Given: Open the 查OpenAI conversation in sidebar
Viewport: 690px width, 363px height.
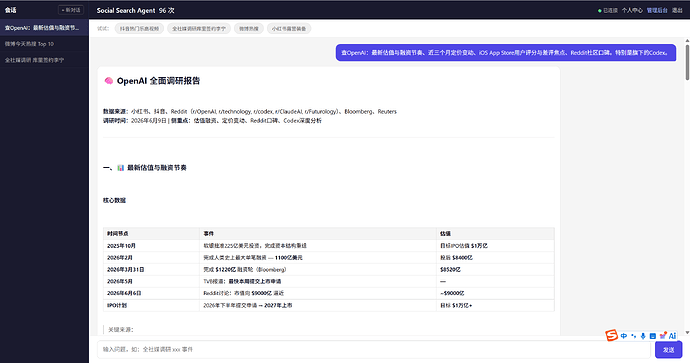Looking at the screenshot, I should click(x=44, y=28).
